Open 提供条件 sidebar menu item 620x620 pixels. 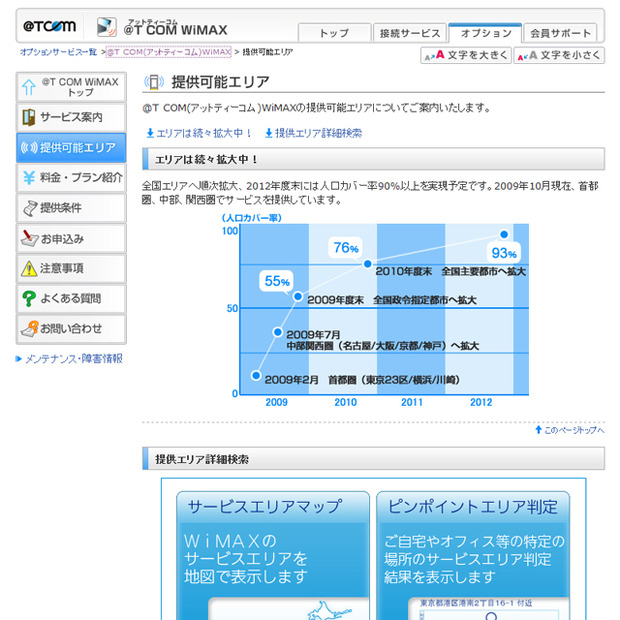[x=71, y=208]
